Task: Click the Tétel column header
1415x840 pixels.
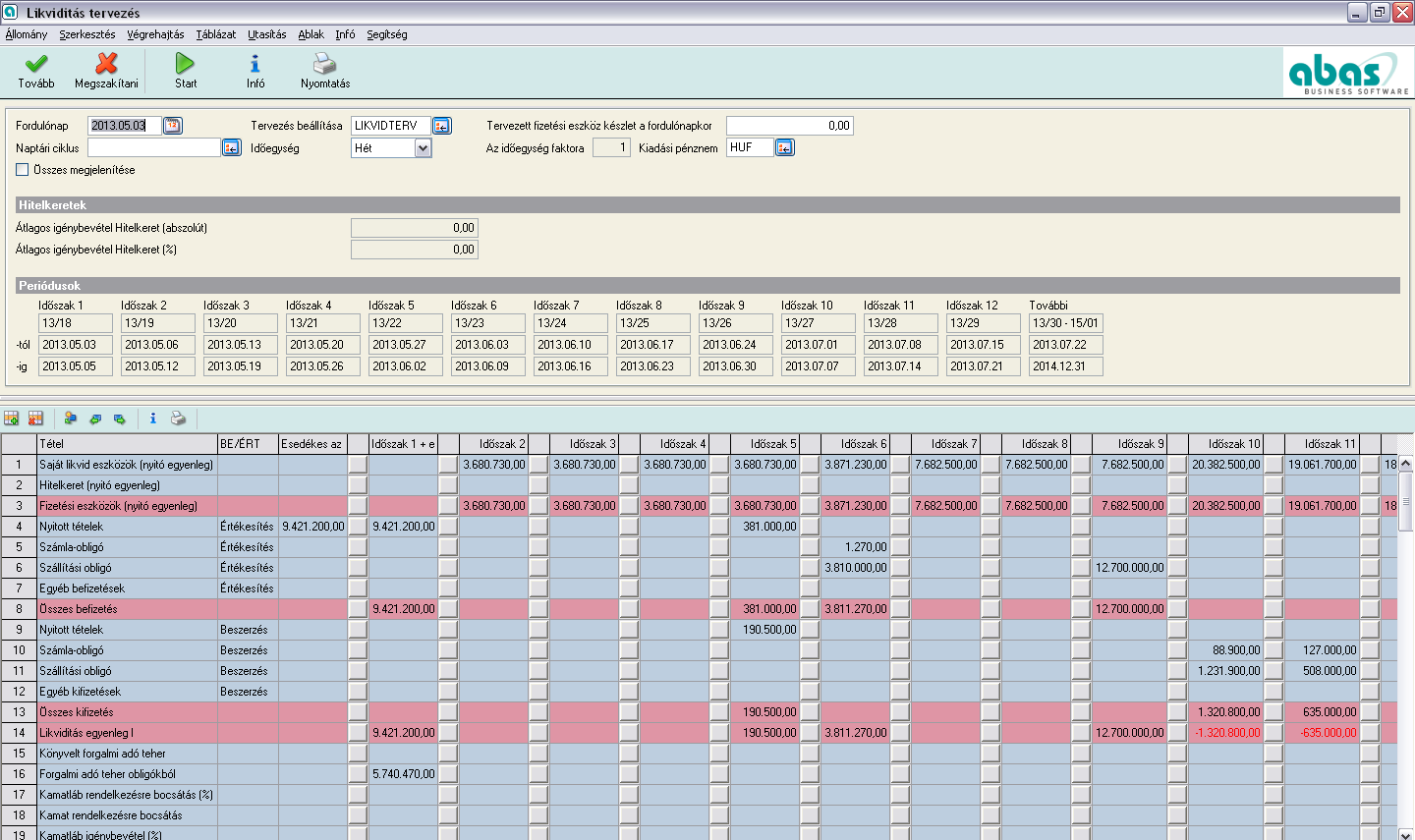Action: tap(127, 444)
